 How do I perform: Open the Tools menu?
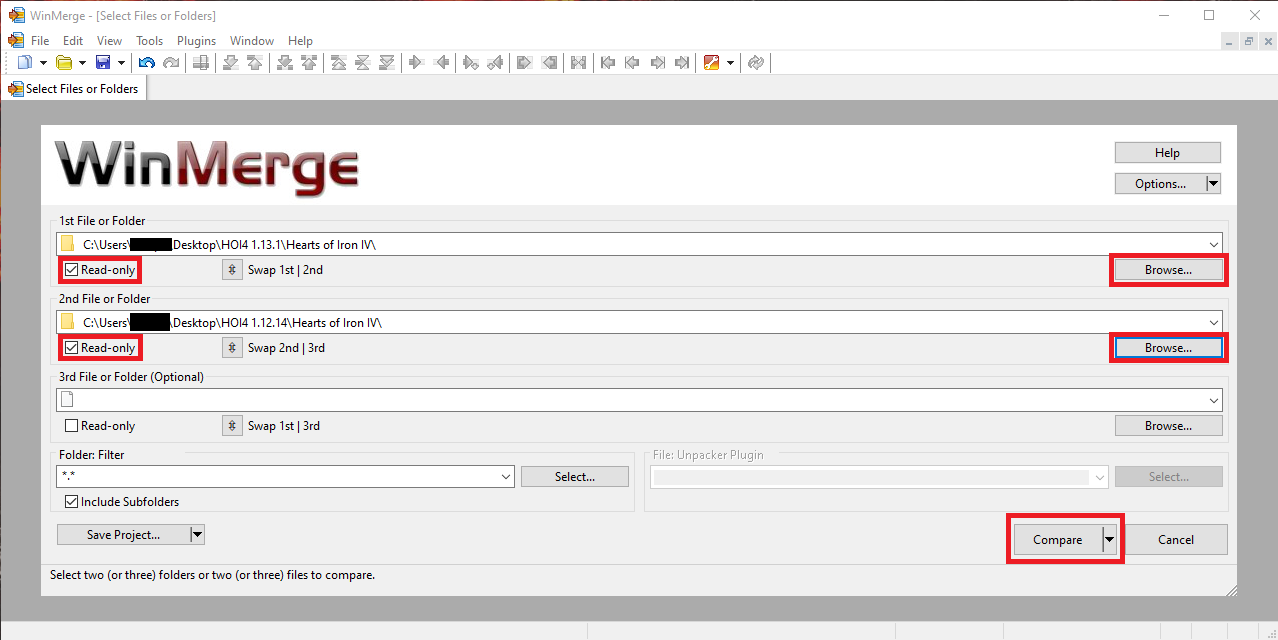click(x=149, y=41)
